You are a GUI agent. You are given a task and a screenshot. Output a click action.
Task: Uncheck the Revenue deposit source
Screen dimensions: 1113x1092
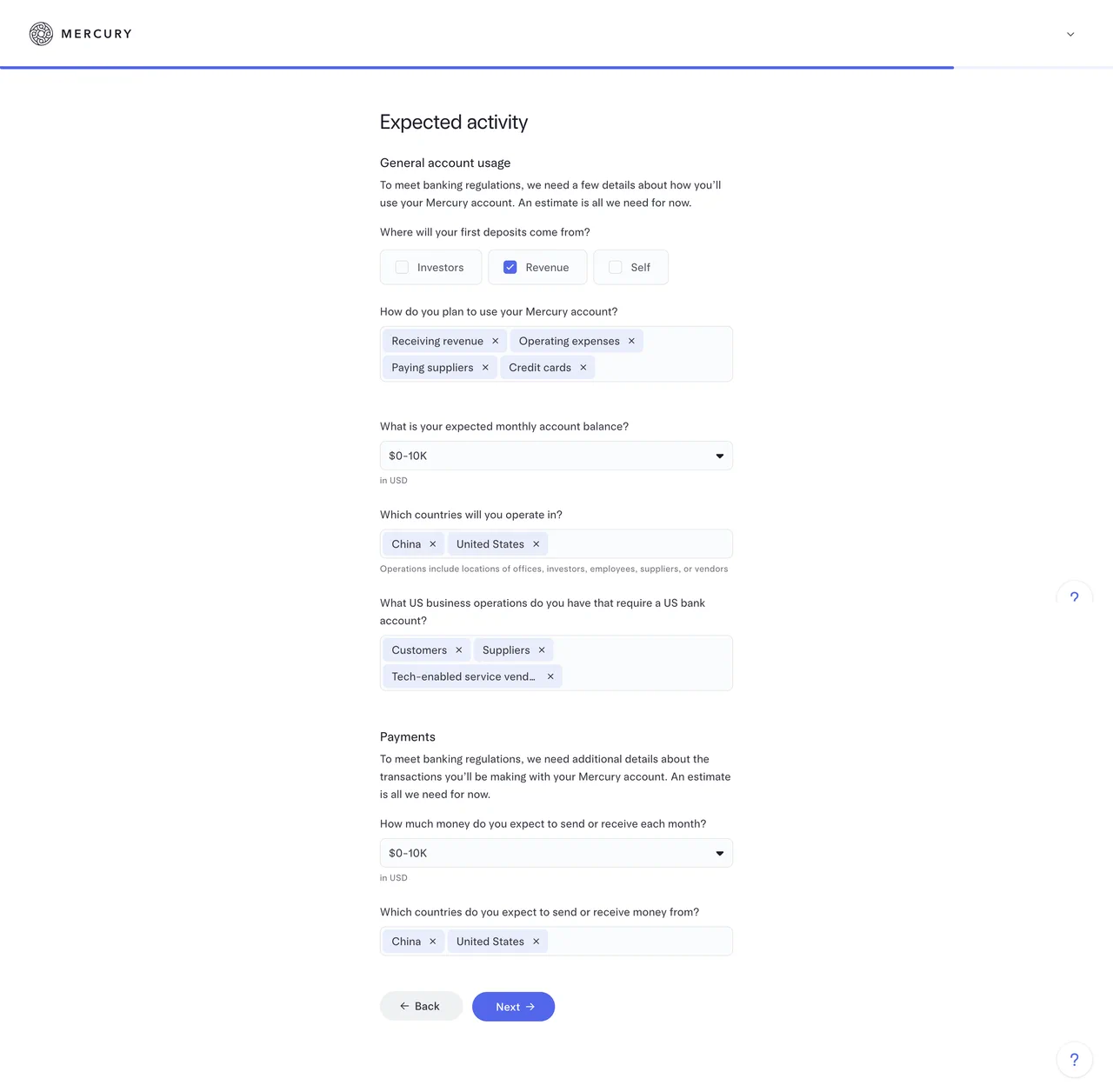[x=510, y=268]
